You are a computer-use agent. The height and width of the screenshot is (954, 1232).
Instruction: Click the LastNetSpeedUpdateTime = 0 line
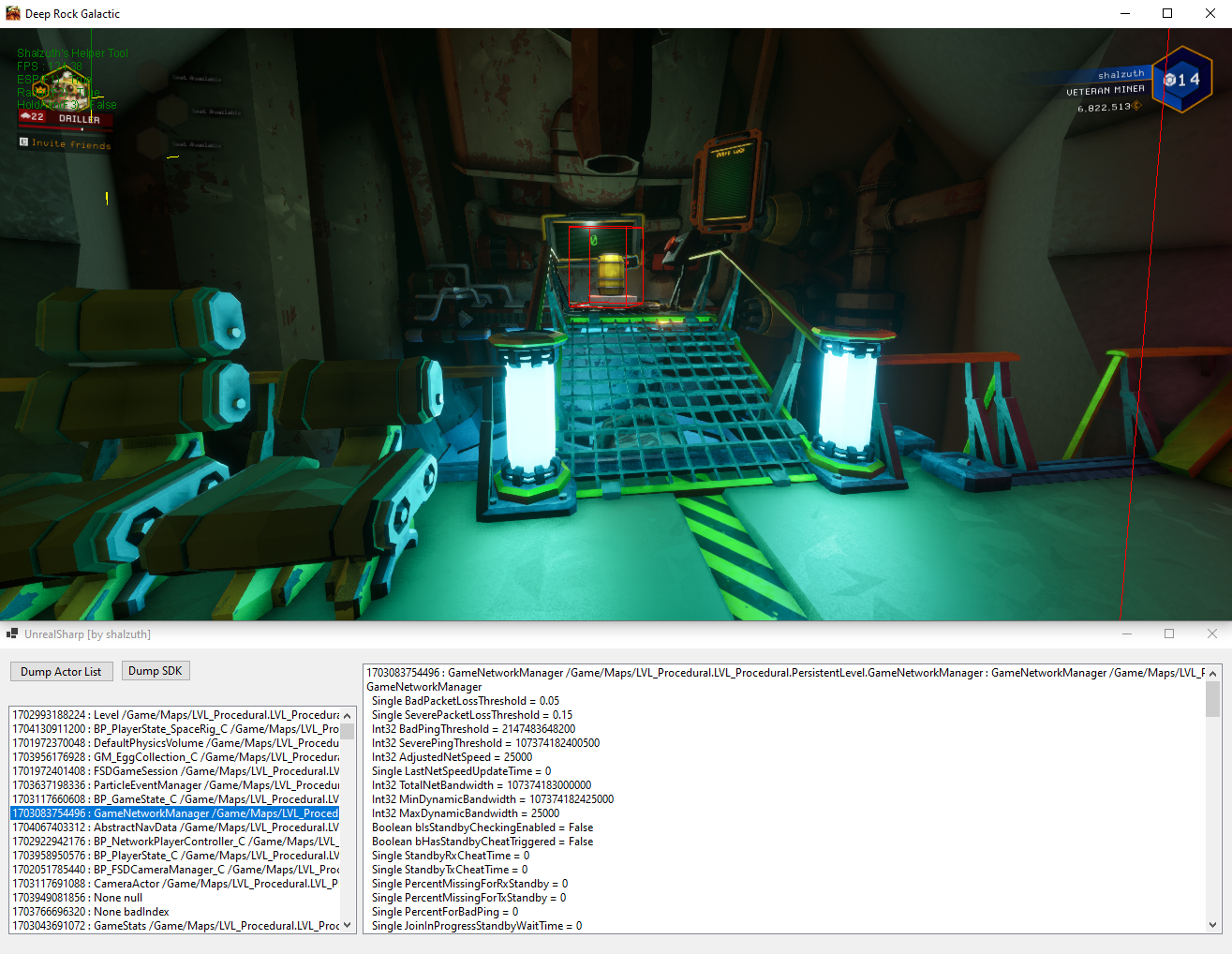click(x=461, y=771)
